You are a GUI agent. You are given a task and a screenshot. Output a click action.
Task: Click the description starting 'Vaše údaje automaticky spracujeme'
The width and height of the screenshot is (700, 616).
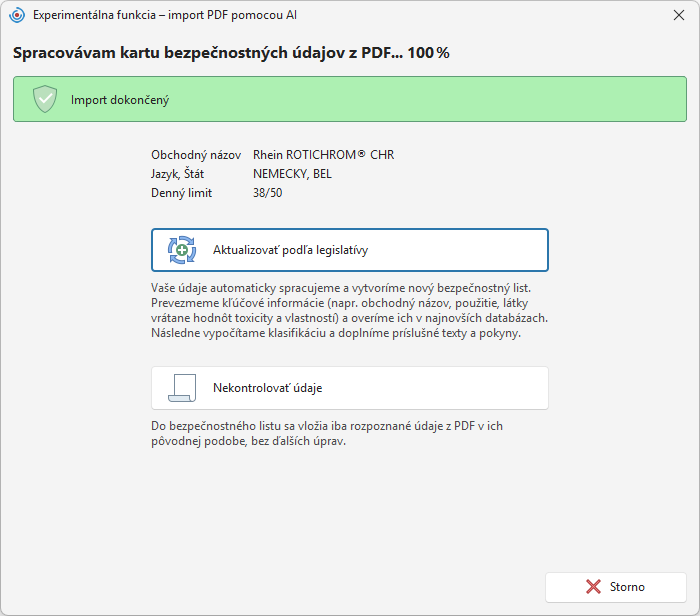coord(350,310)
